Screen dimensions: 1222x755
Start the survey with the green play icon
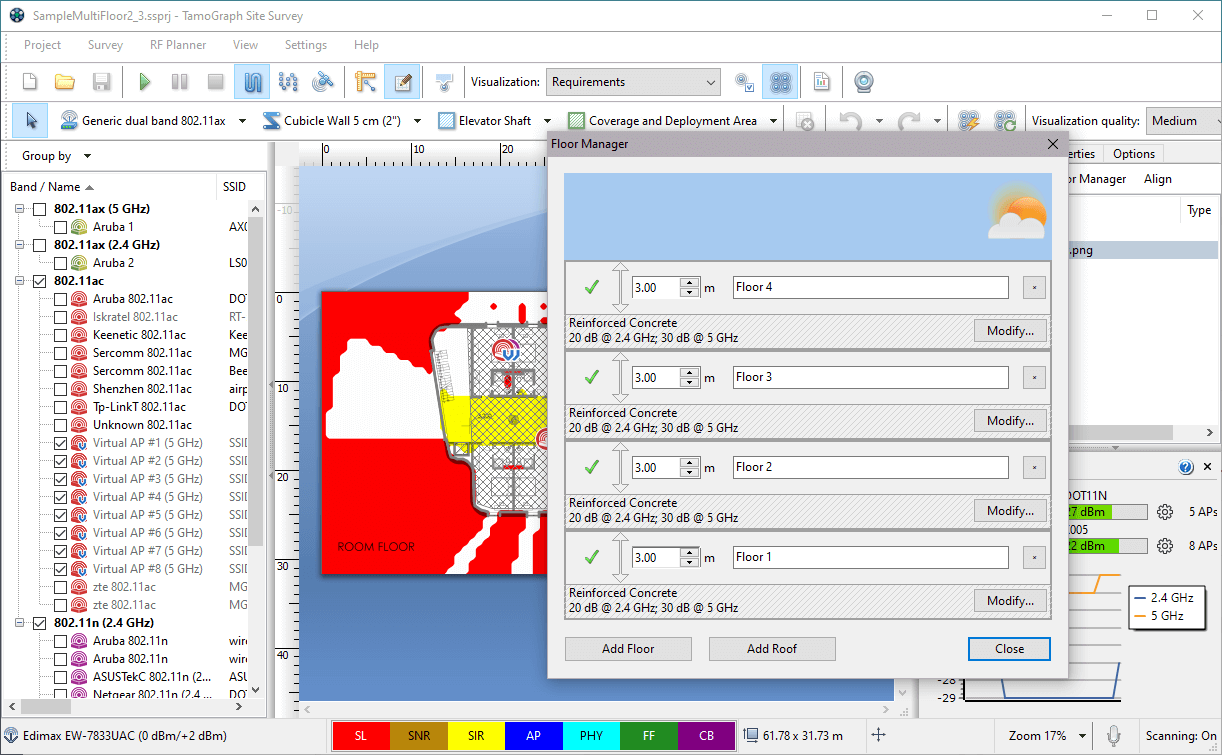click(145, 82)
